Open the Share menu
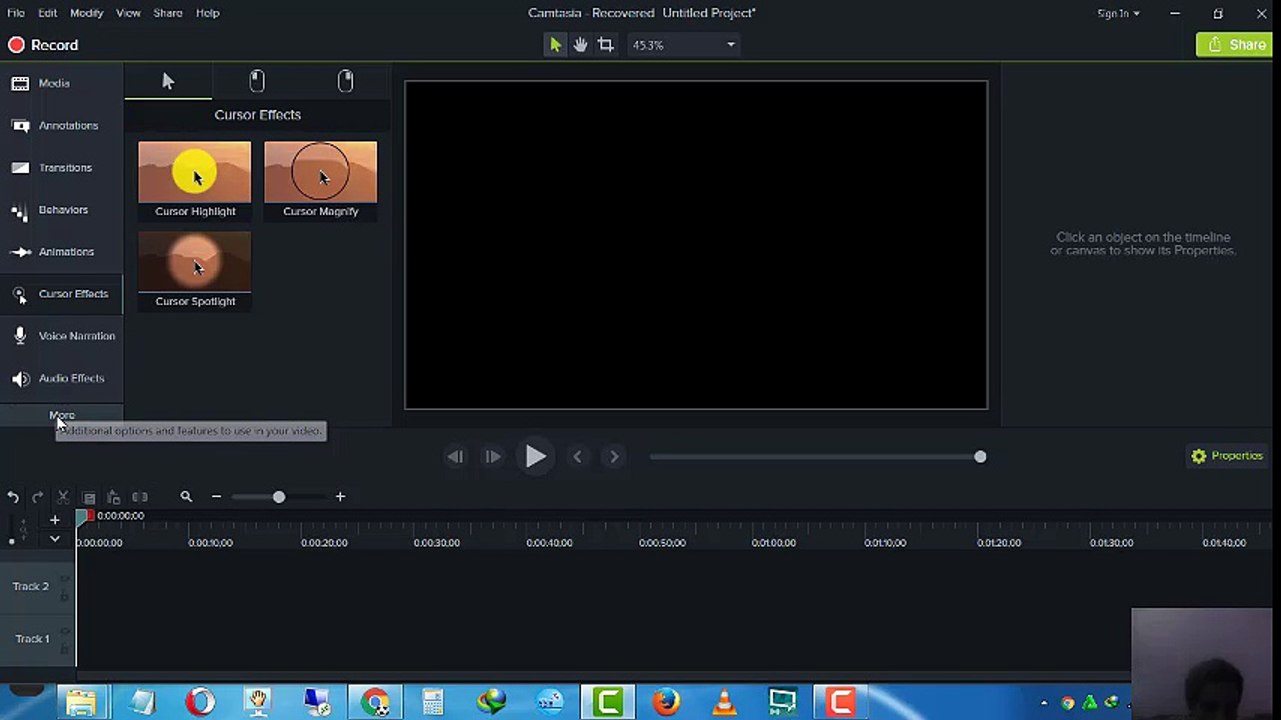 tap(168, 13)
